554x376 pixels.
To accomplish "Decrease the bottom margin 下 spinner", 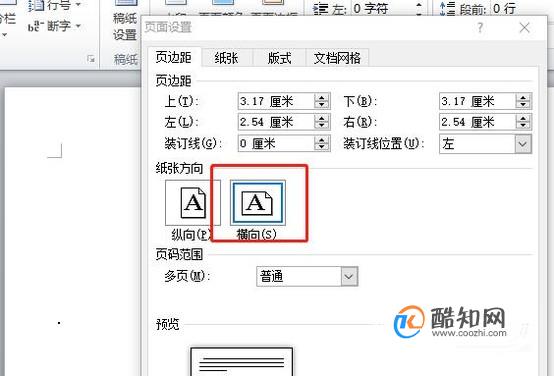I will click(523, 105).
